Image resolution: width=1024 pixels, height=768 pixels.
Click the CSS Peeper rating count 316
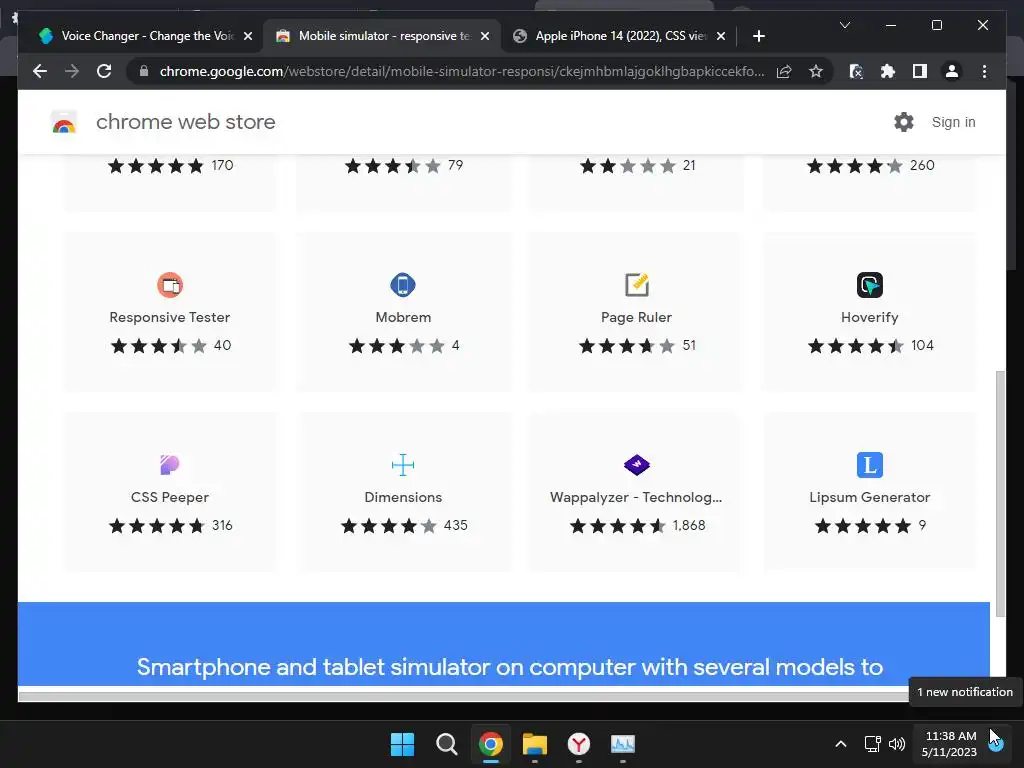pos(222,526)
